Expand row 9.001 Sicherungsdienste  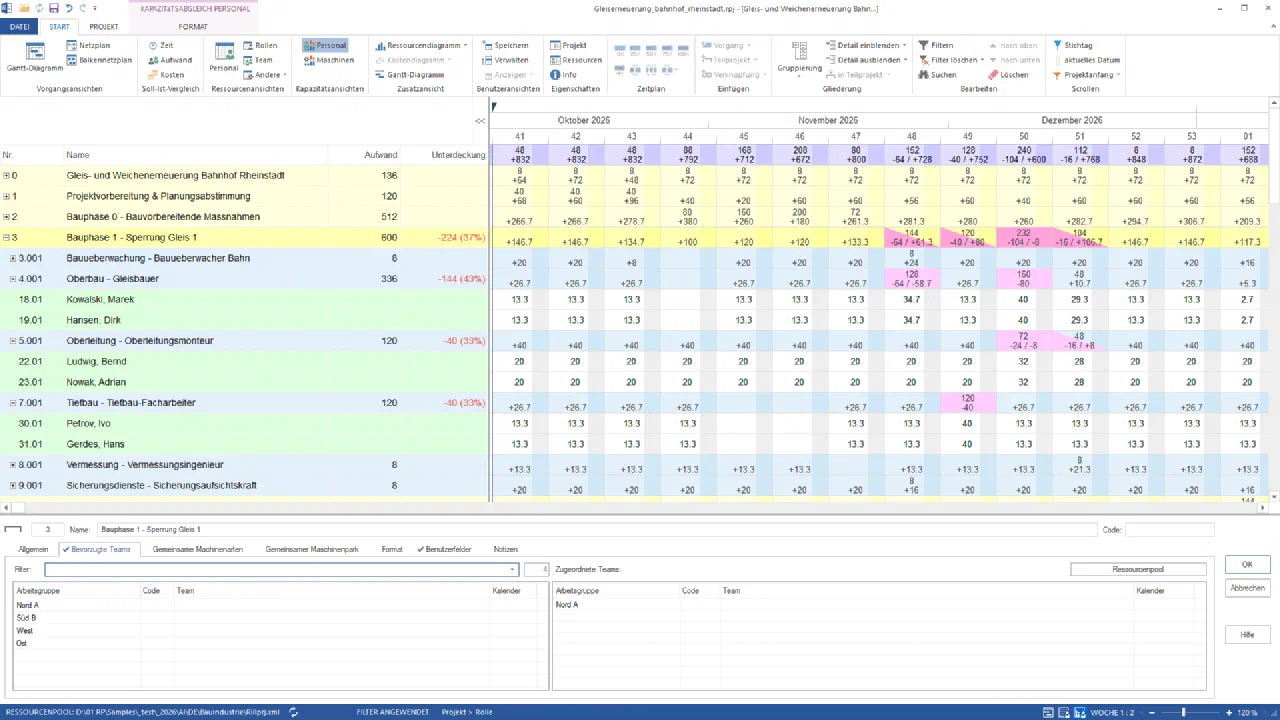(13, 485)
